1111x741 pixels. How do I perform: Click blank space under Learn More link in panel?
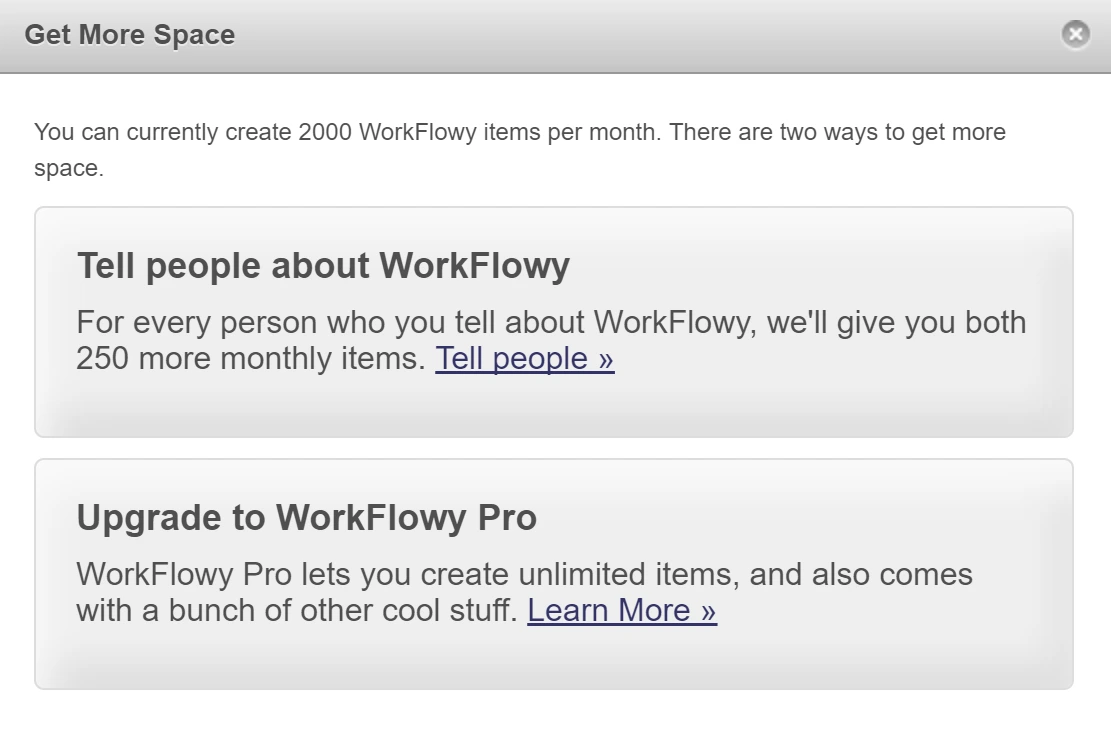[x=553, y=657]
